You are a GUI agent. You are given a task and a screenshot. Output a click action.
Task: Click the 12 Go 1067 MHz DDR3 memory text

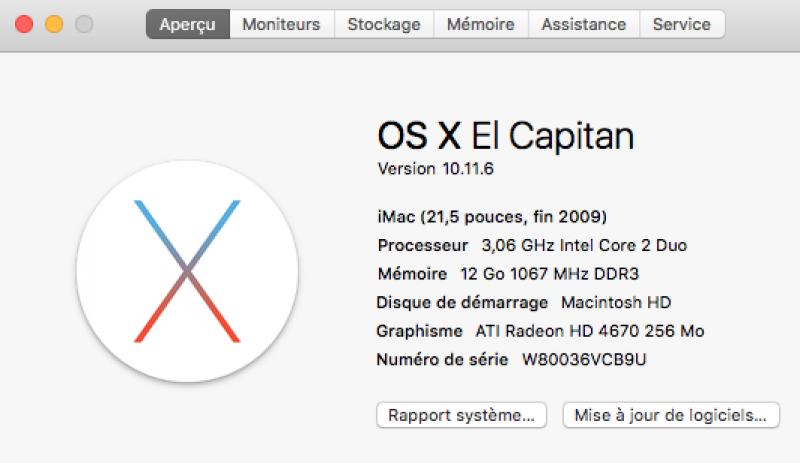[x=534, y=274]
